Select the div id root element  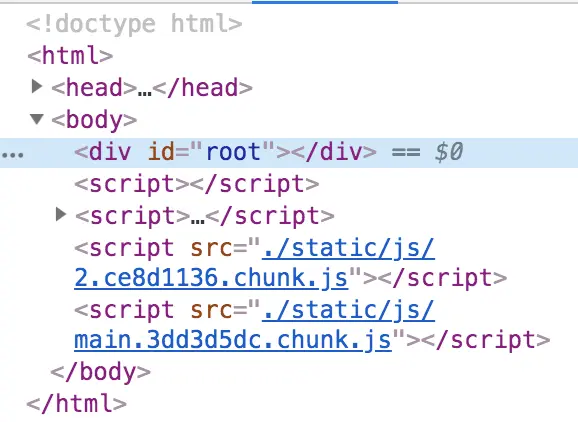[x=225, y=153]
